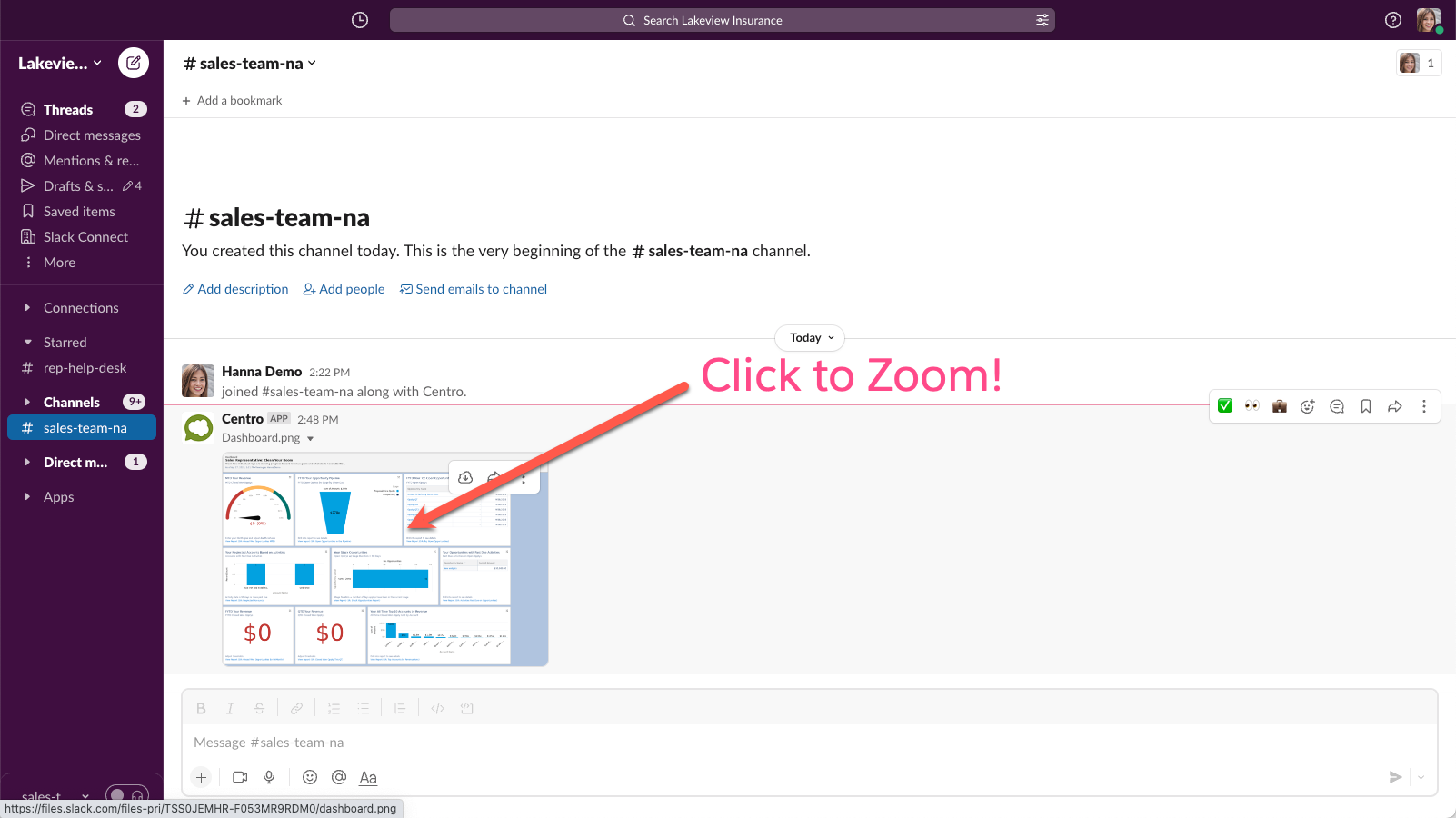
Task: Toggle formatting toolbar with Aa icon
Action: [368, 778]
